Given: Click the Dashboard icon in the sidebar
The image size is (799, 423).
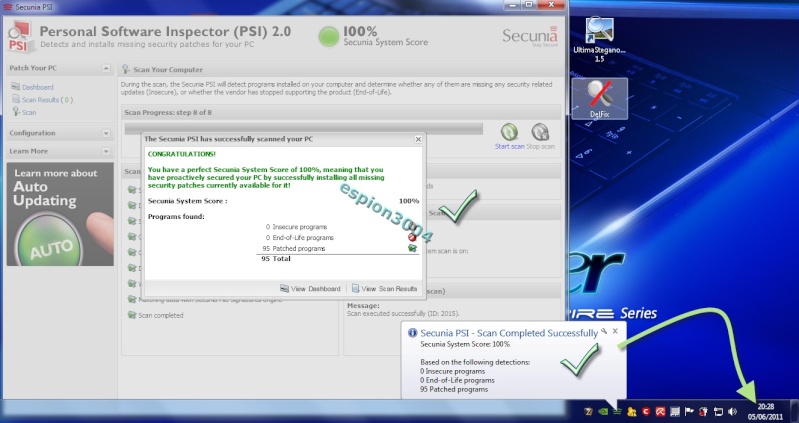Looking at the screenshot, I should click(x=15, y=87).
